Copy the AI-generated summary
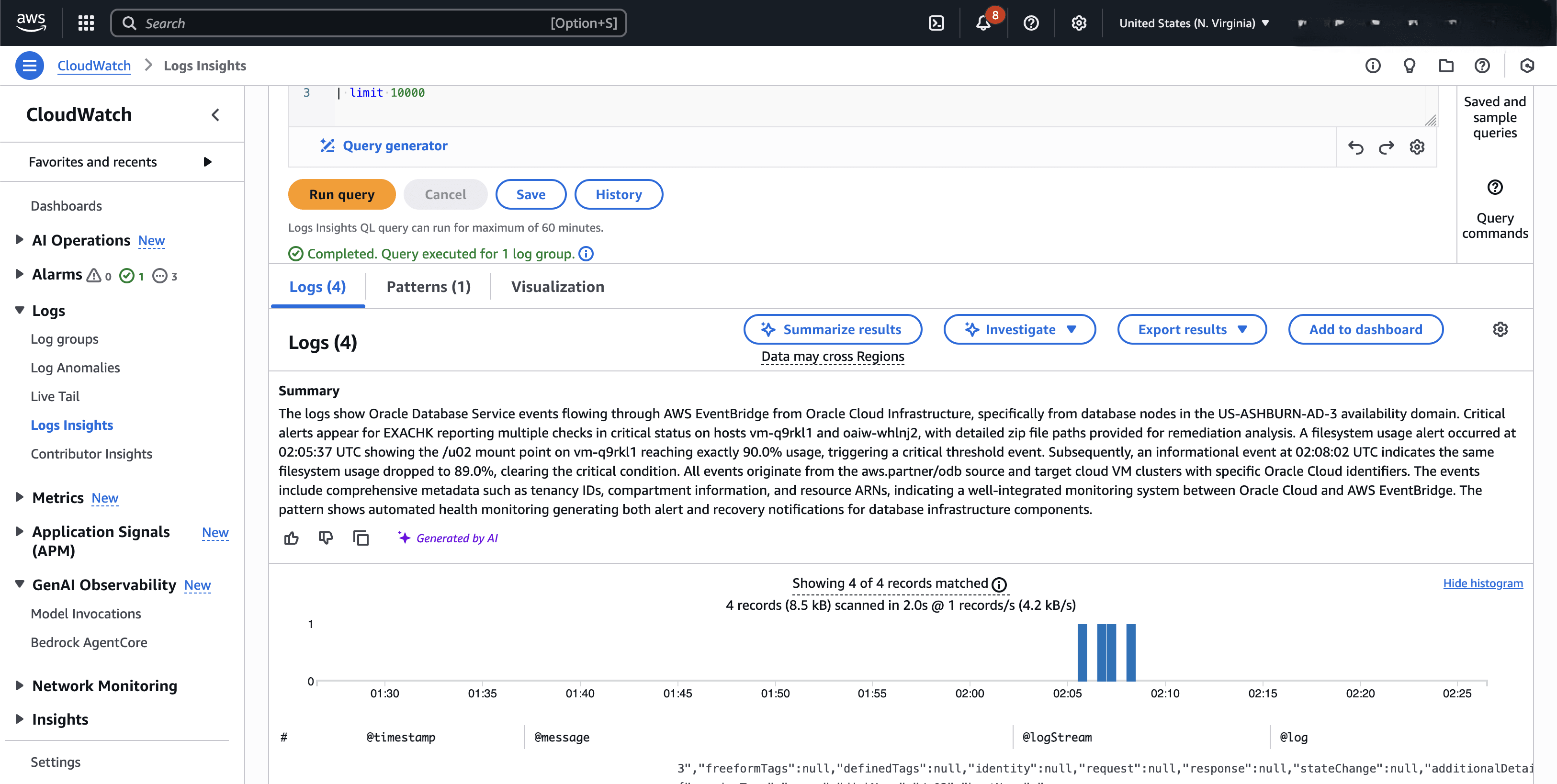Screen dimensions: 1557x784 [x=361, y=538]
